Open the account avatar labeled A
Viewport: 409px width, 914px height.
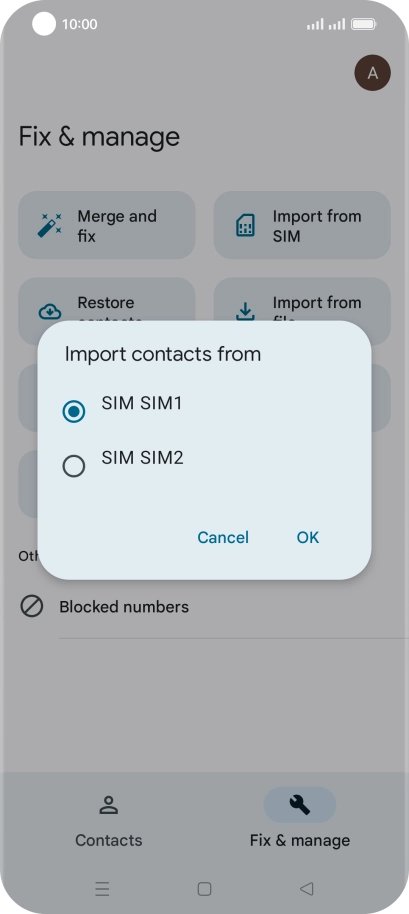pos(373,73)
